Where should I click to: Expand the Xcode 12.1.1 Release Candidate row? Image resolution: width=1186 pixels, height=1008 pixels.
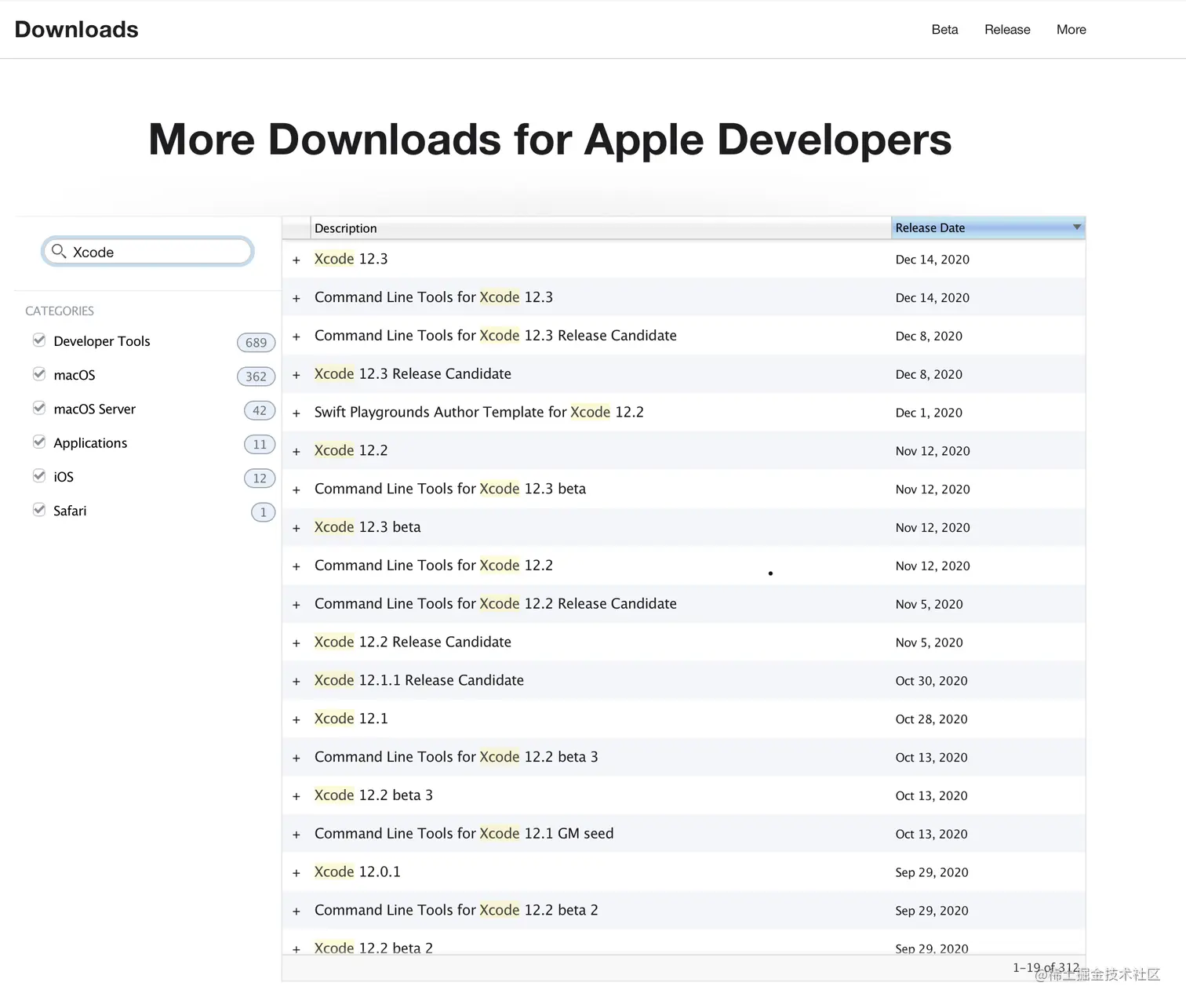click(x=296, y=682)
